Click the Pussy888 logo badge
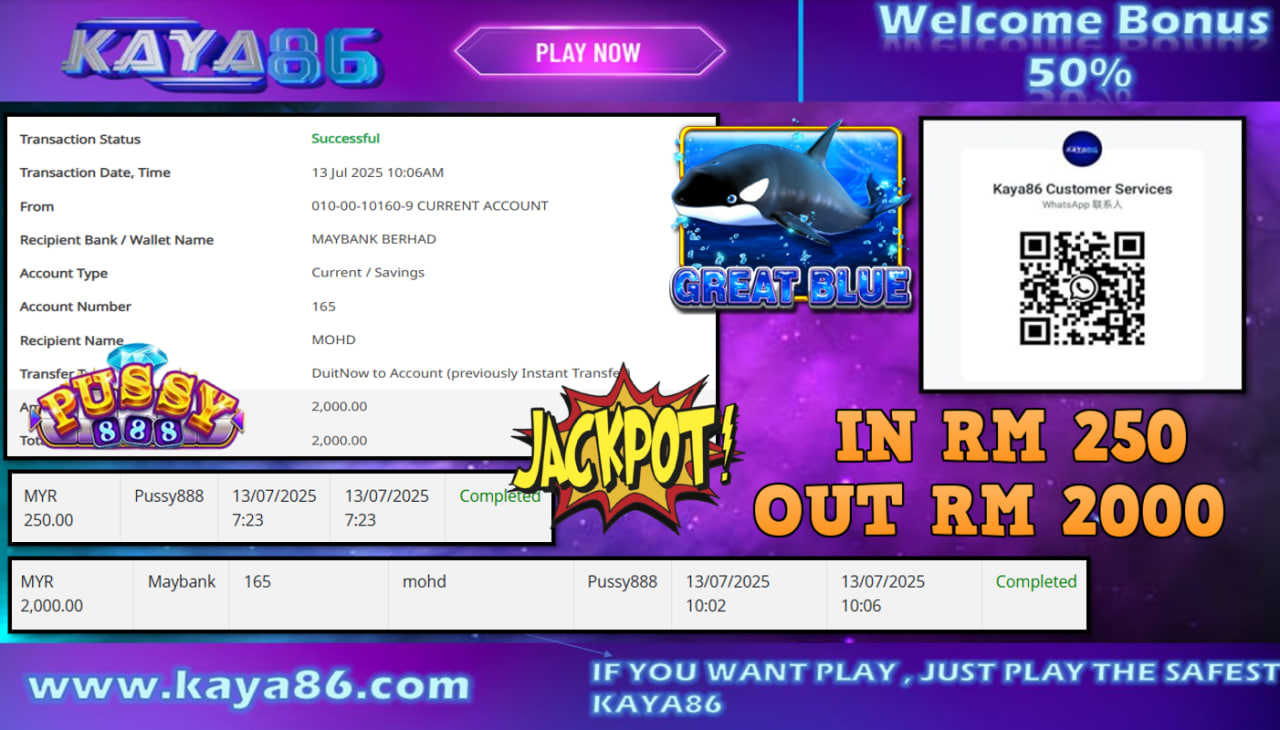The height and width of the screenshot is (730, 1280). point(139,397)
